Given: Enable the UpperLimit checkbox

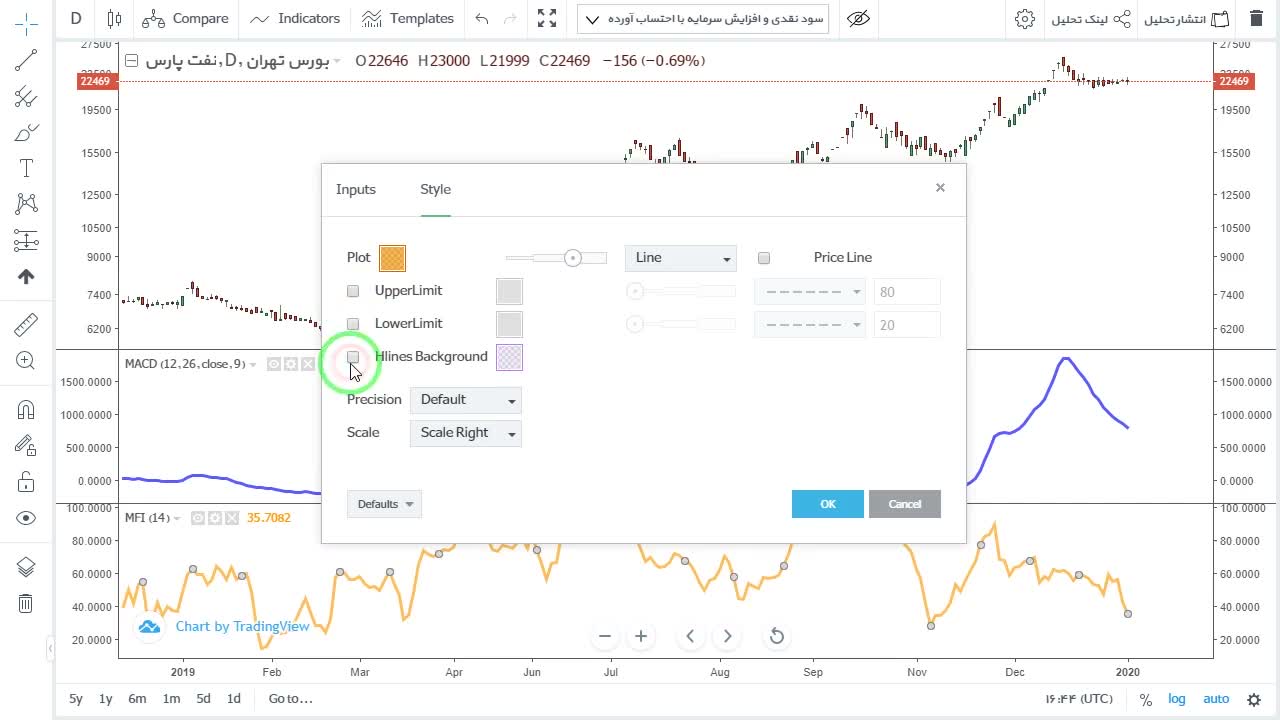Looking at the screenshot, I should tap(353, 291).
